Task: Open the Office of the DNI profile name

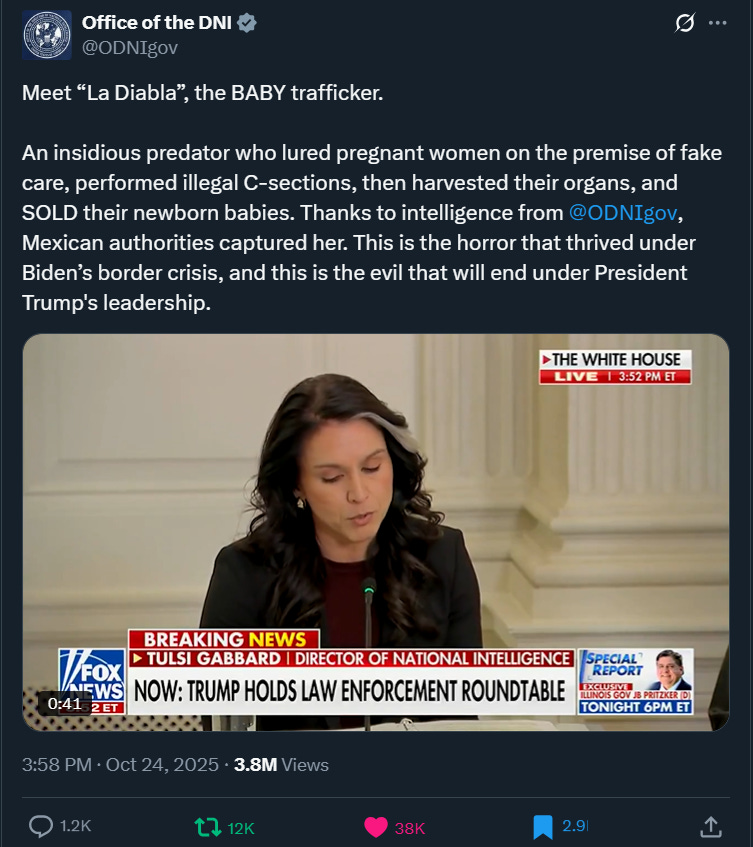Action: [x=157, y=23]
